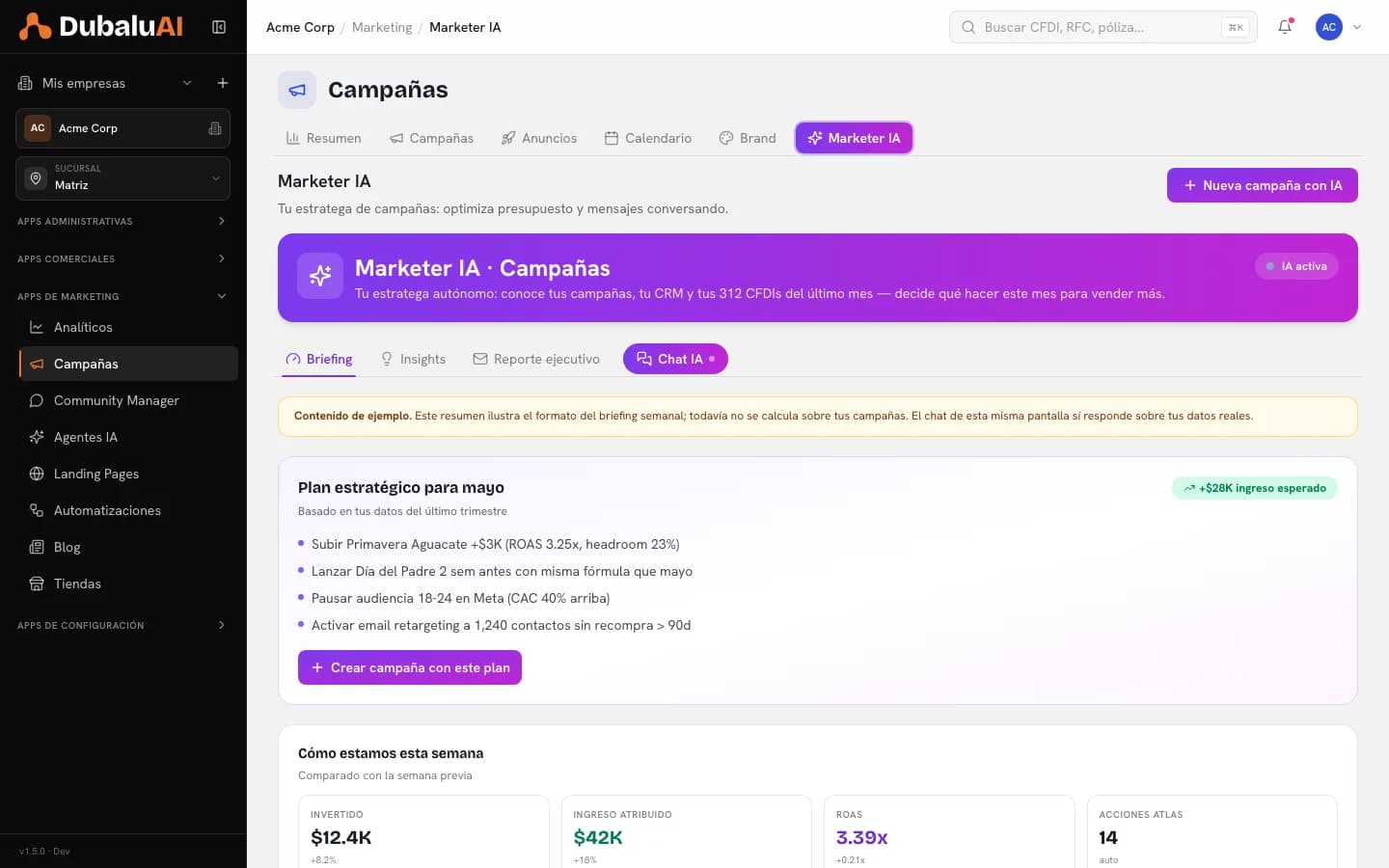
Task: Click Acme Corp breadcrumb
Action: pos(300,27)
